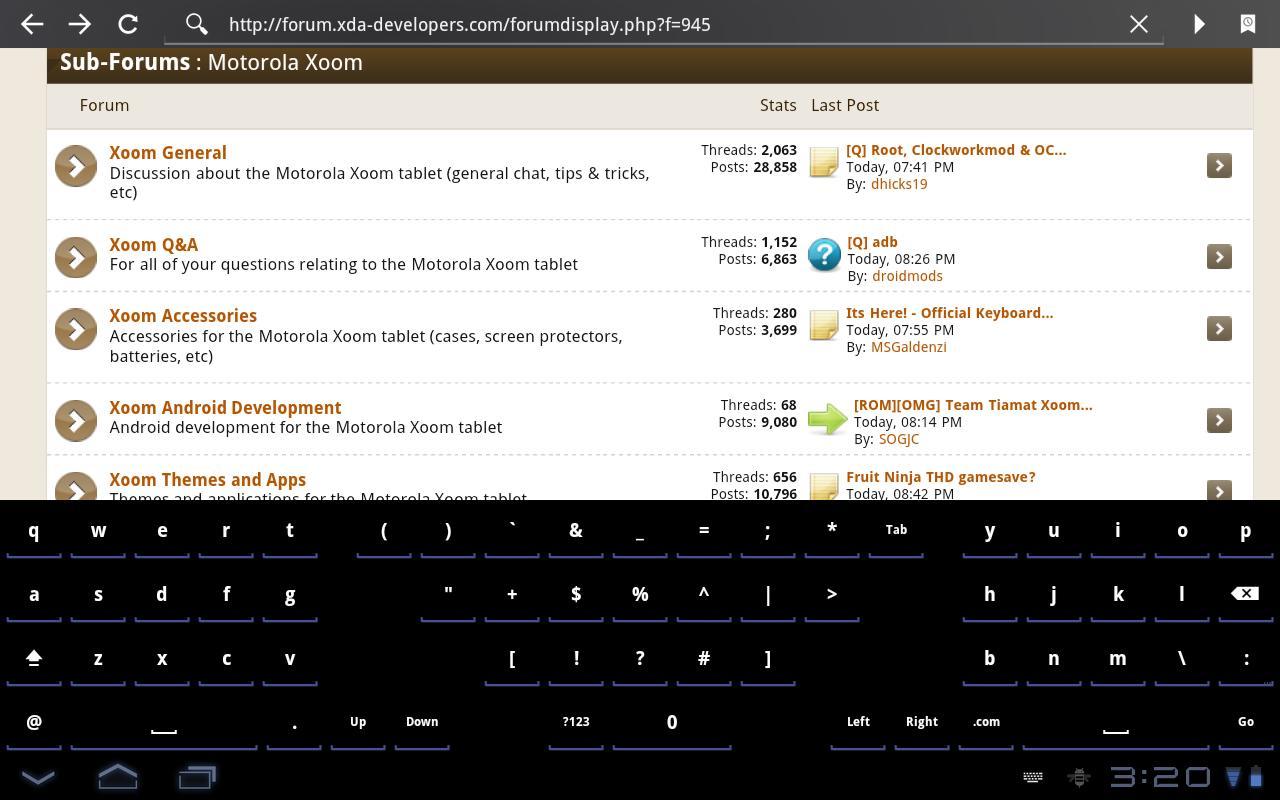Refresh the current page
Viewport: 1280px width, 800px height.
[127, 24]
